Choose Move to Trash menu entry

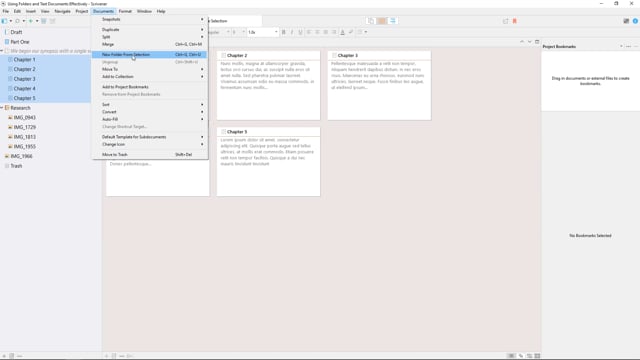click(x=149, y=155)
